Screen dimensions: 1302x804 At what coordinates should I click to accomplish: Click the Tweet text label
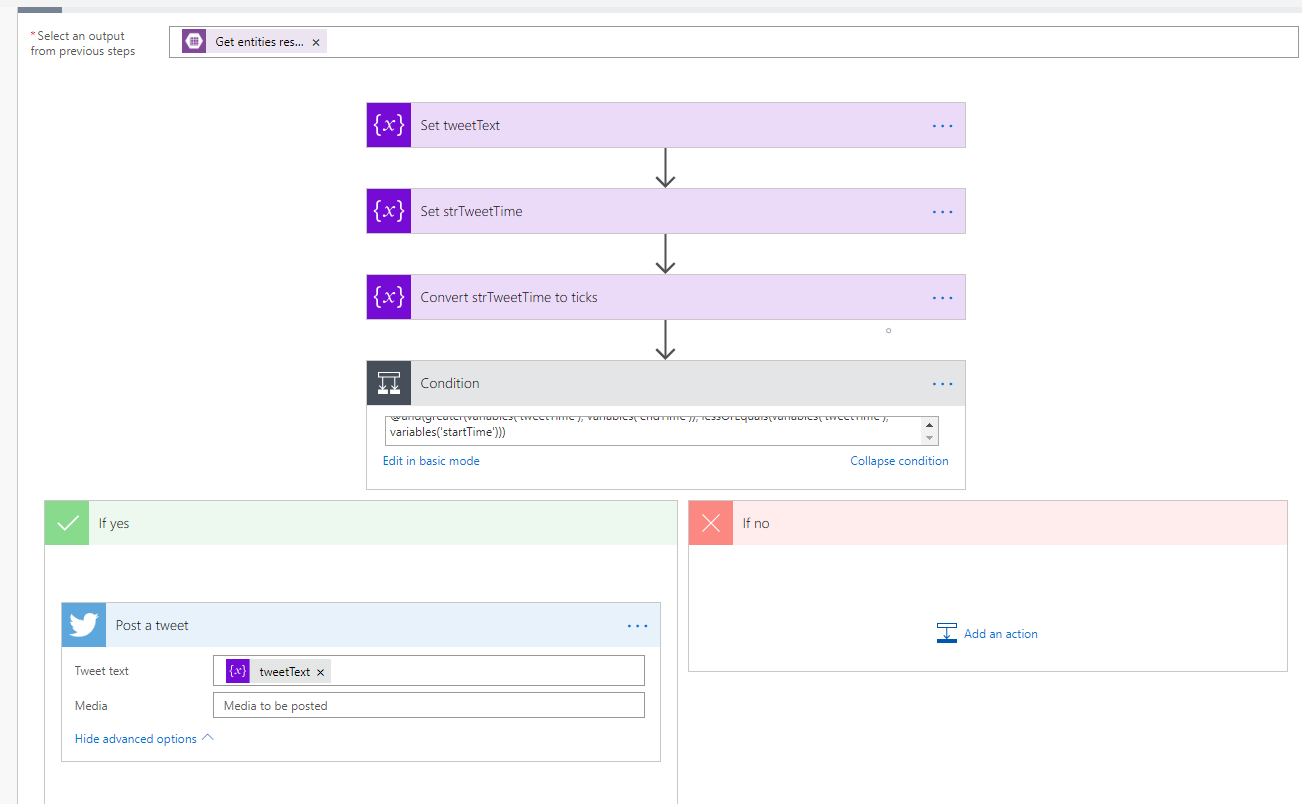tap(102, 671)
